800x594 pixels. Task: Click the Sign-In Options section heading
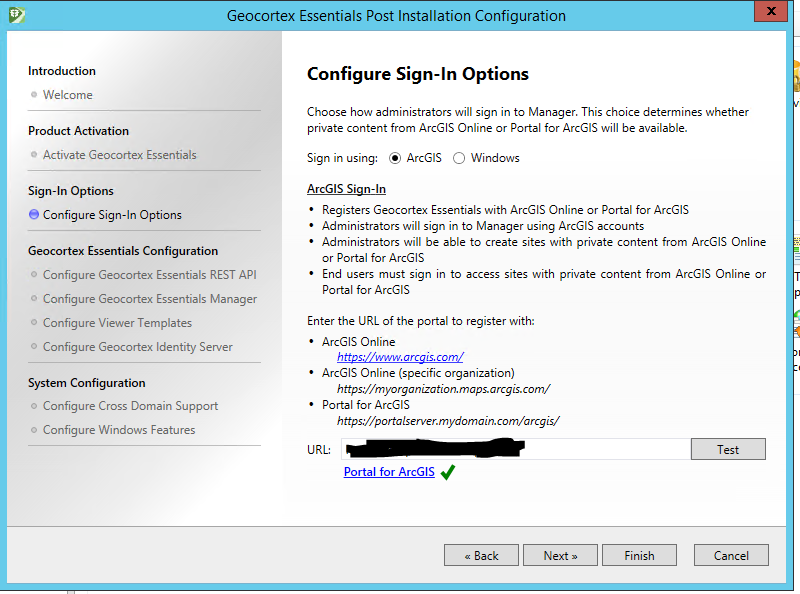pyautogui.click(x=71, y=191)
